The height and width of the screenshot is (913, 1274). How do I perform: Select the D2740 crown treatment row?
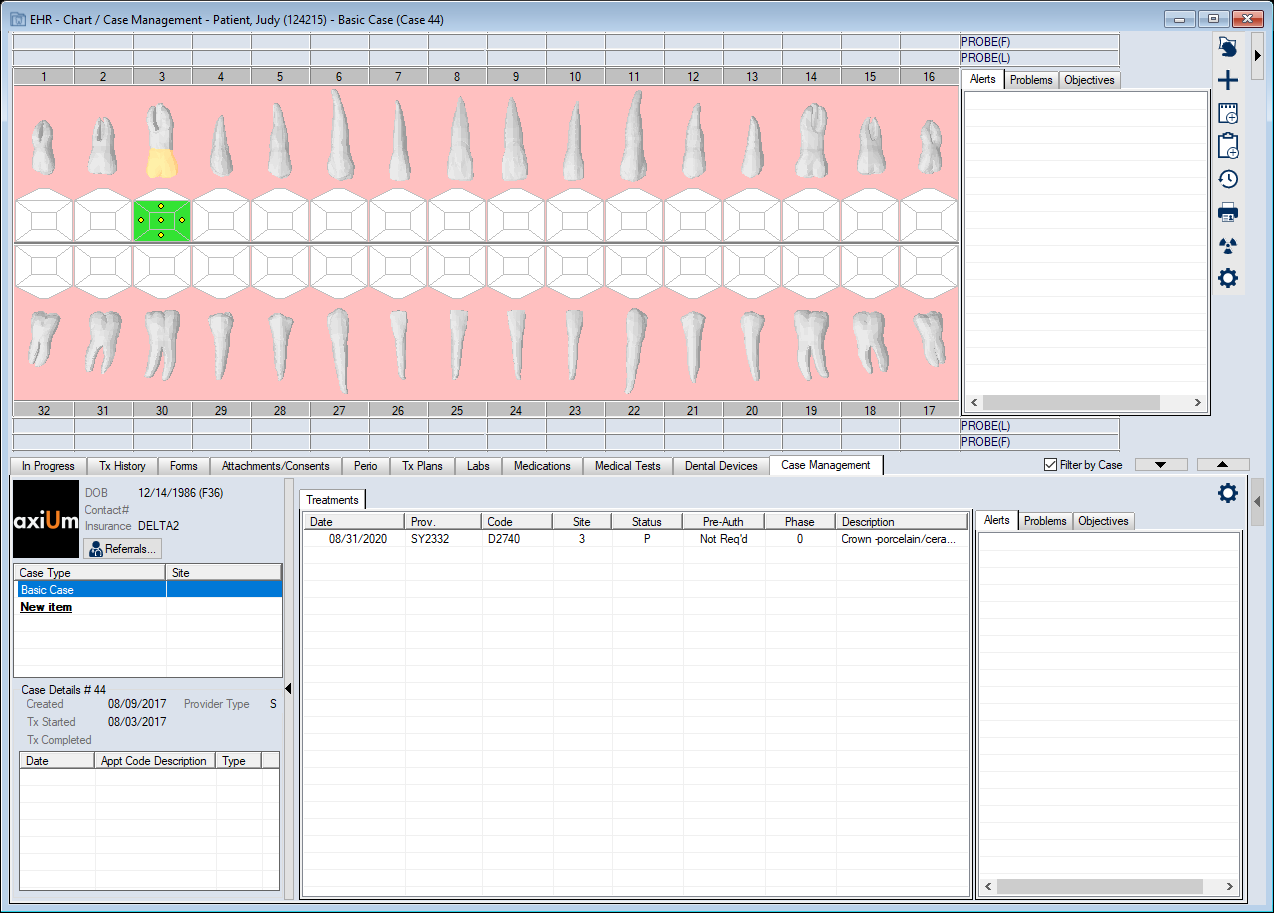(x=635, y=539)
